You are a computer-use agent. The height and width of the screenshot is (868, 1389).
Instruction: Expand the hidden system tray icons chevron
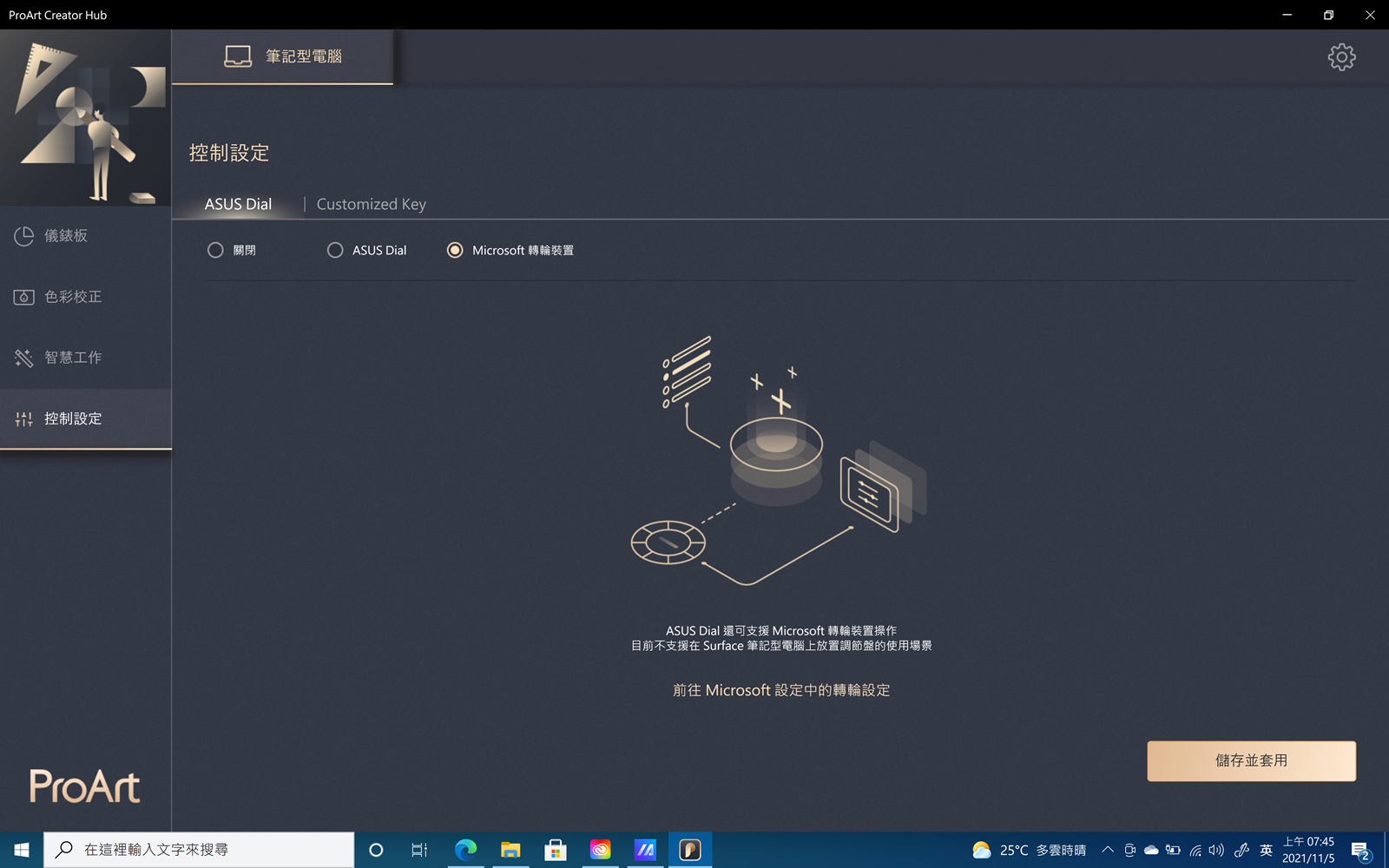1108,850
